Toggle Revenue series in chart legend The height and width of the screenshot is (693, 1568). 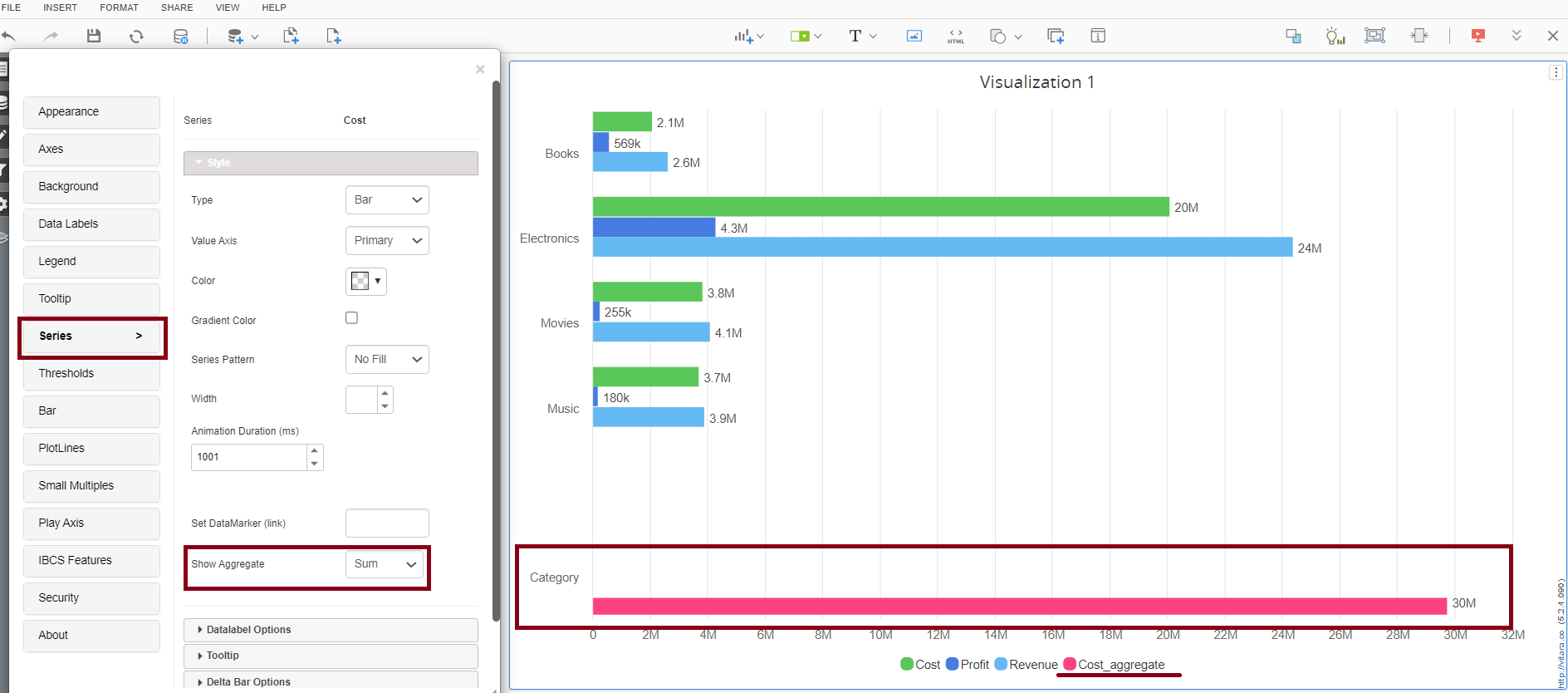coord(1027,665)
